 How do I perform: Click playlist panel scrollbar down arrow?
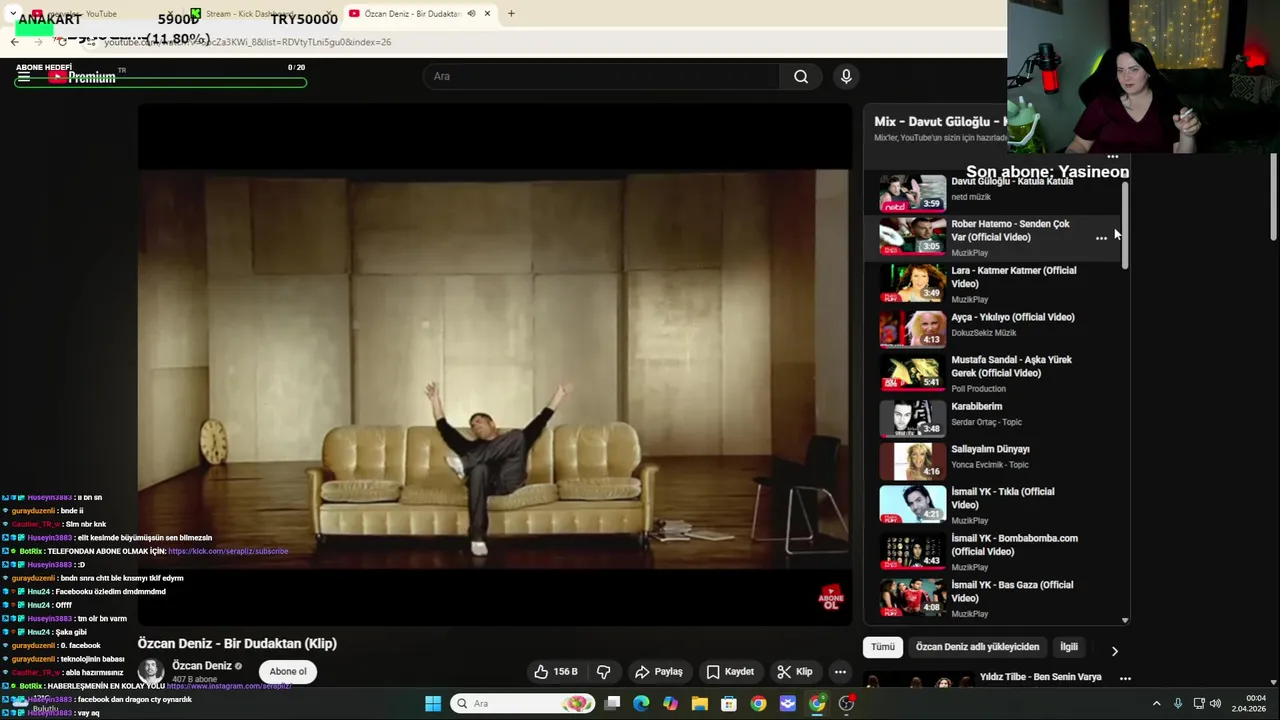[1125, 620]
